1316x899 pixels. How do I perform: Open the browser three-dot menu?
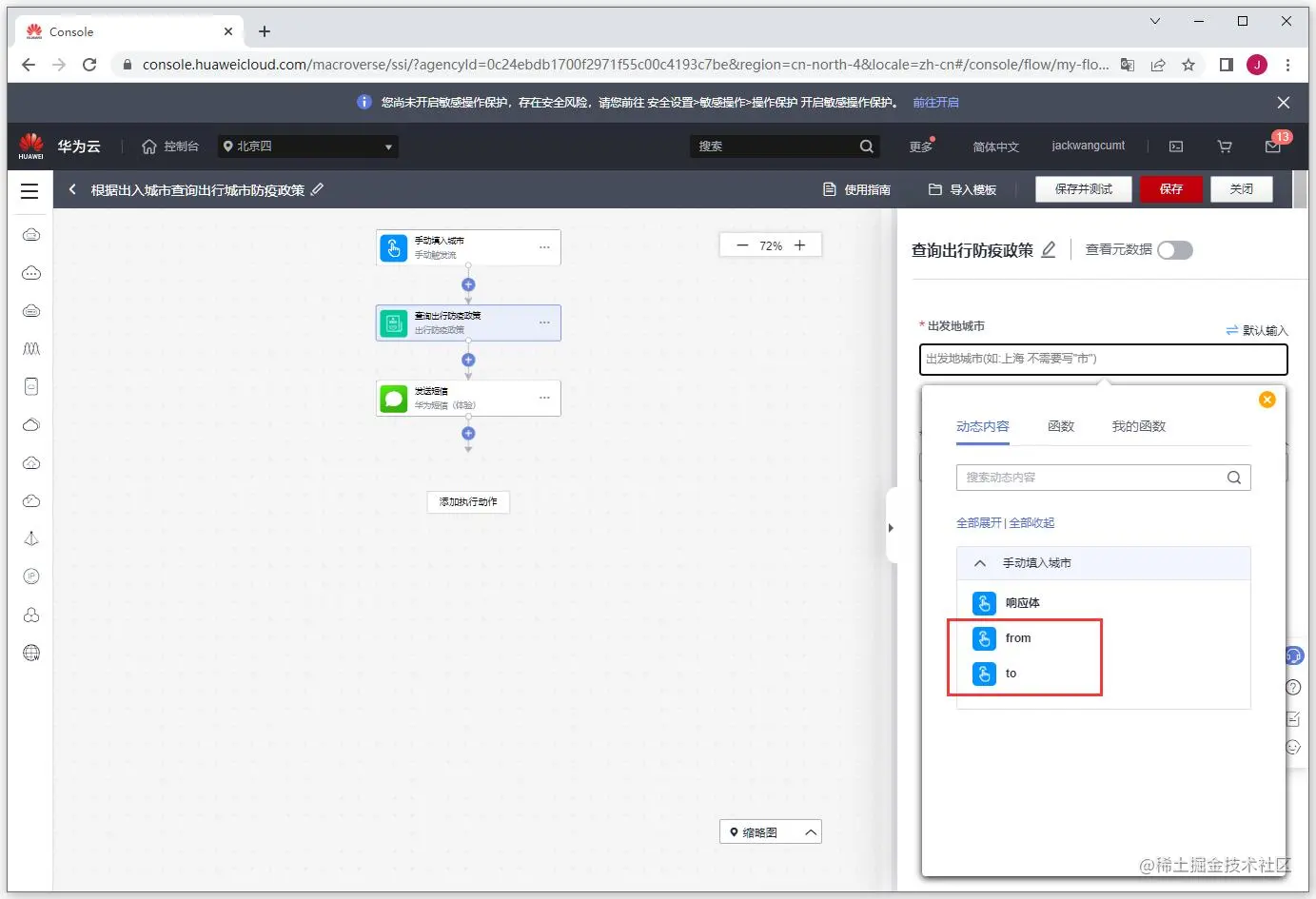1288,65
